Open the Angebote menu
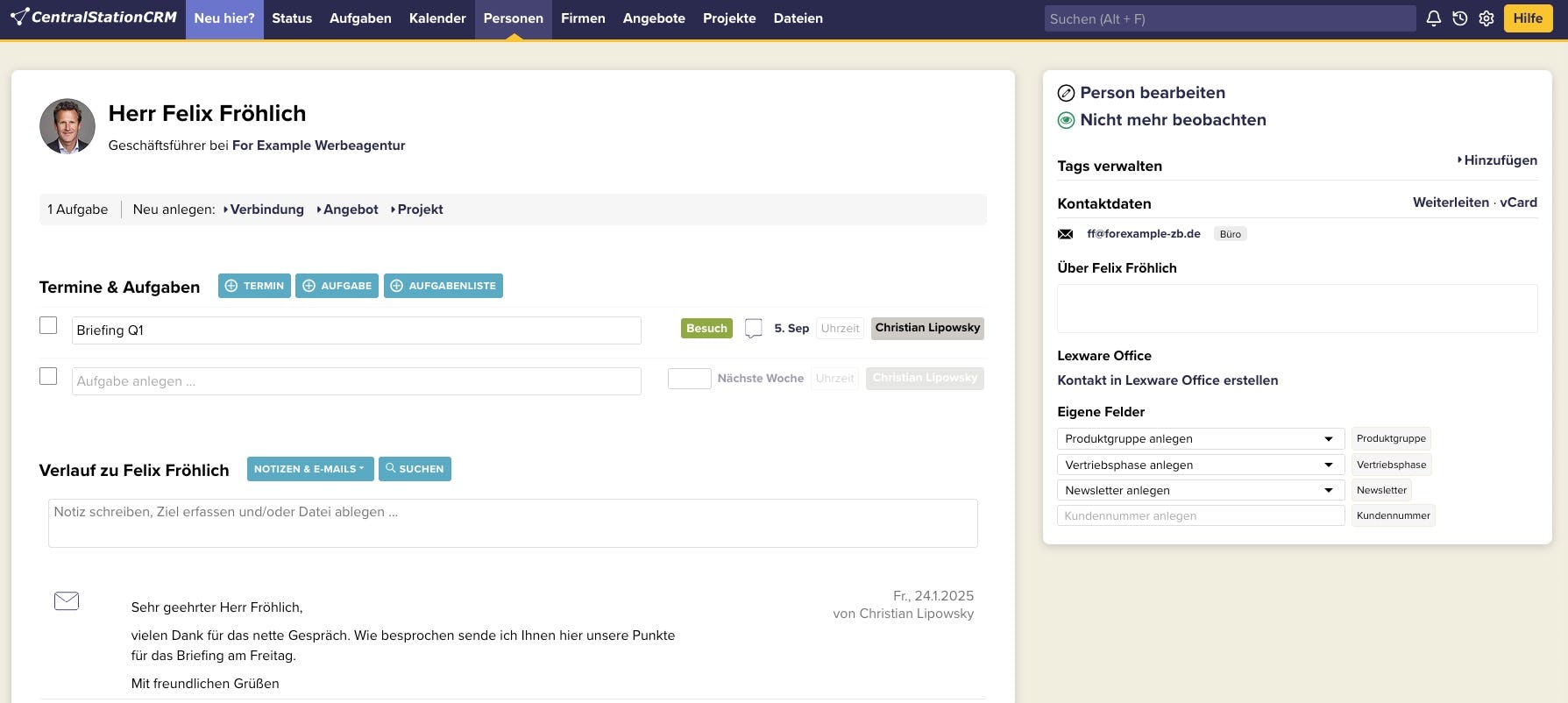The height and width of the screenshot is (703, 1568). click(654, 18)
